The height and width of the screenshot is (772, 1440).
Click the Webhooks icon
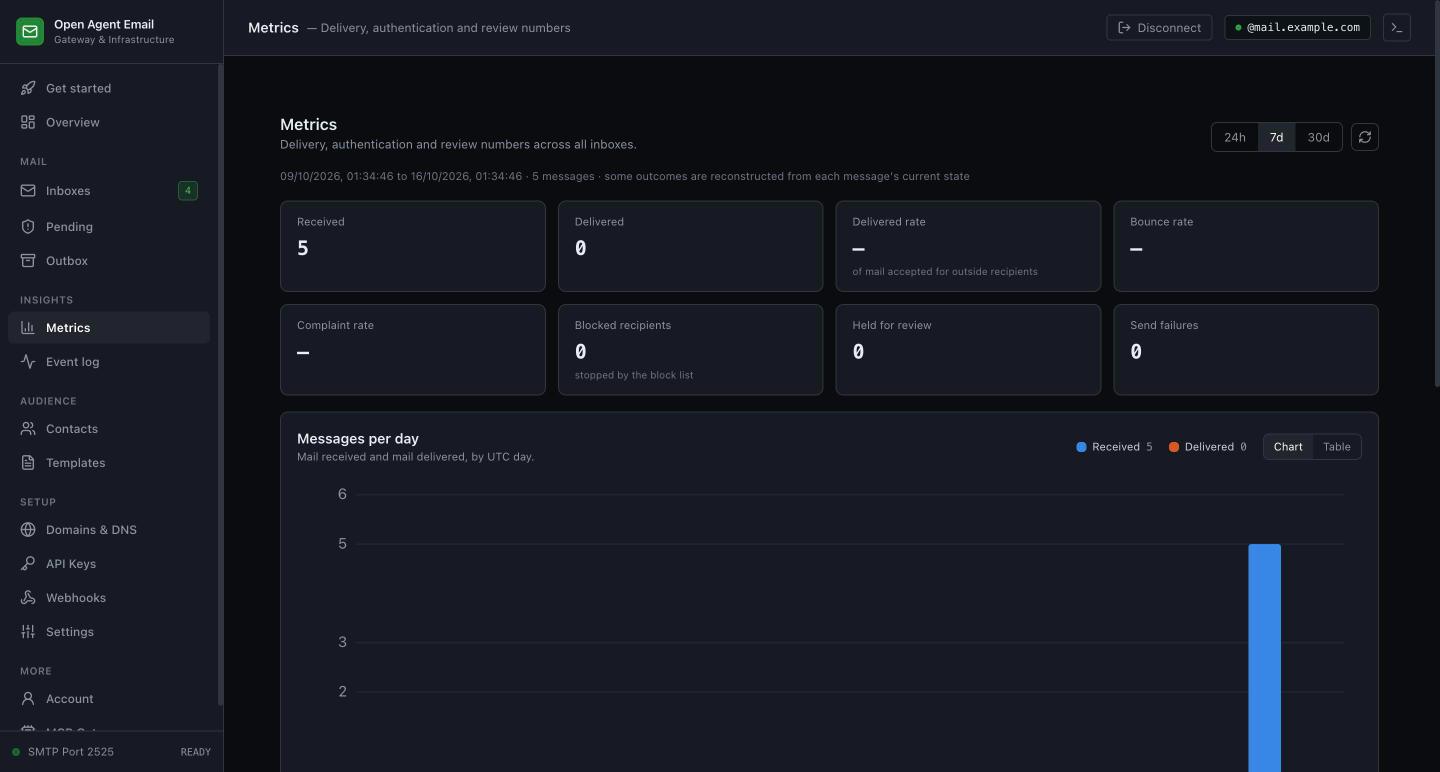click(28, 597)
